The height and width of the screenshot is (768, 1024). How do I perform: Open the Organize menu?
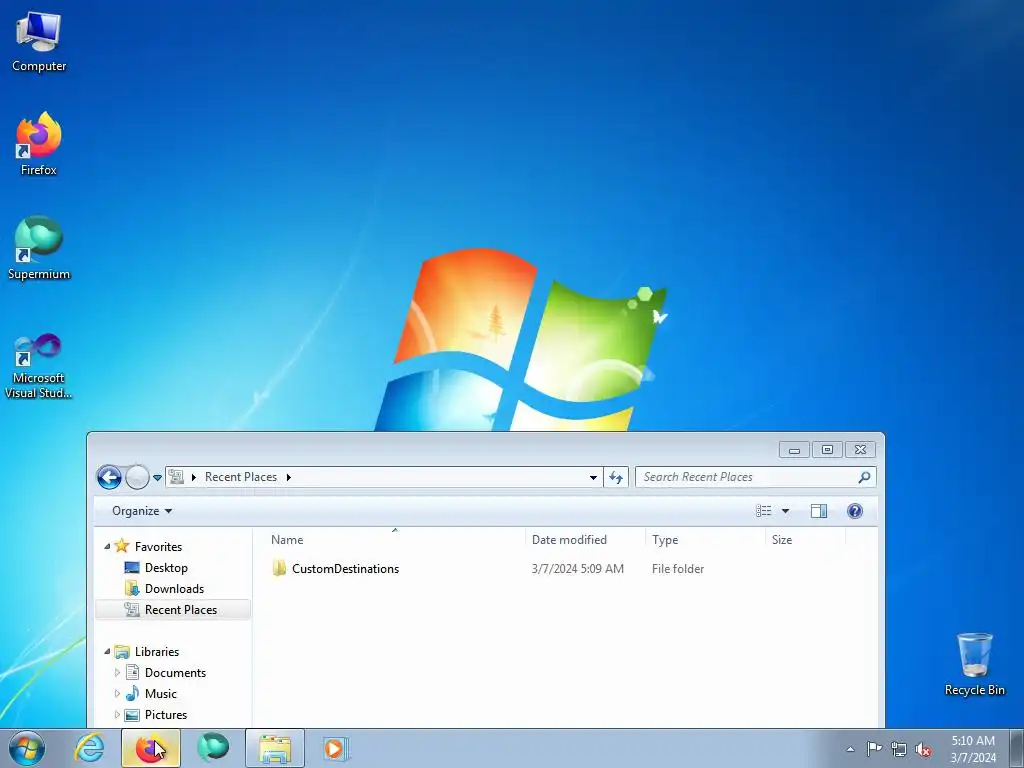(x=142, y=511)
